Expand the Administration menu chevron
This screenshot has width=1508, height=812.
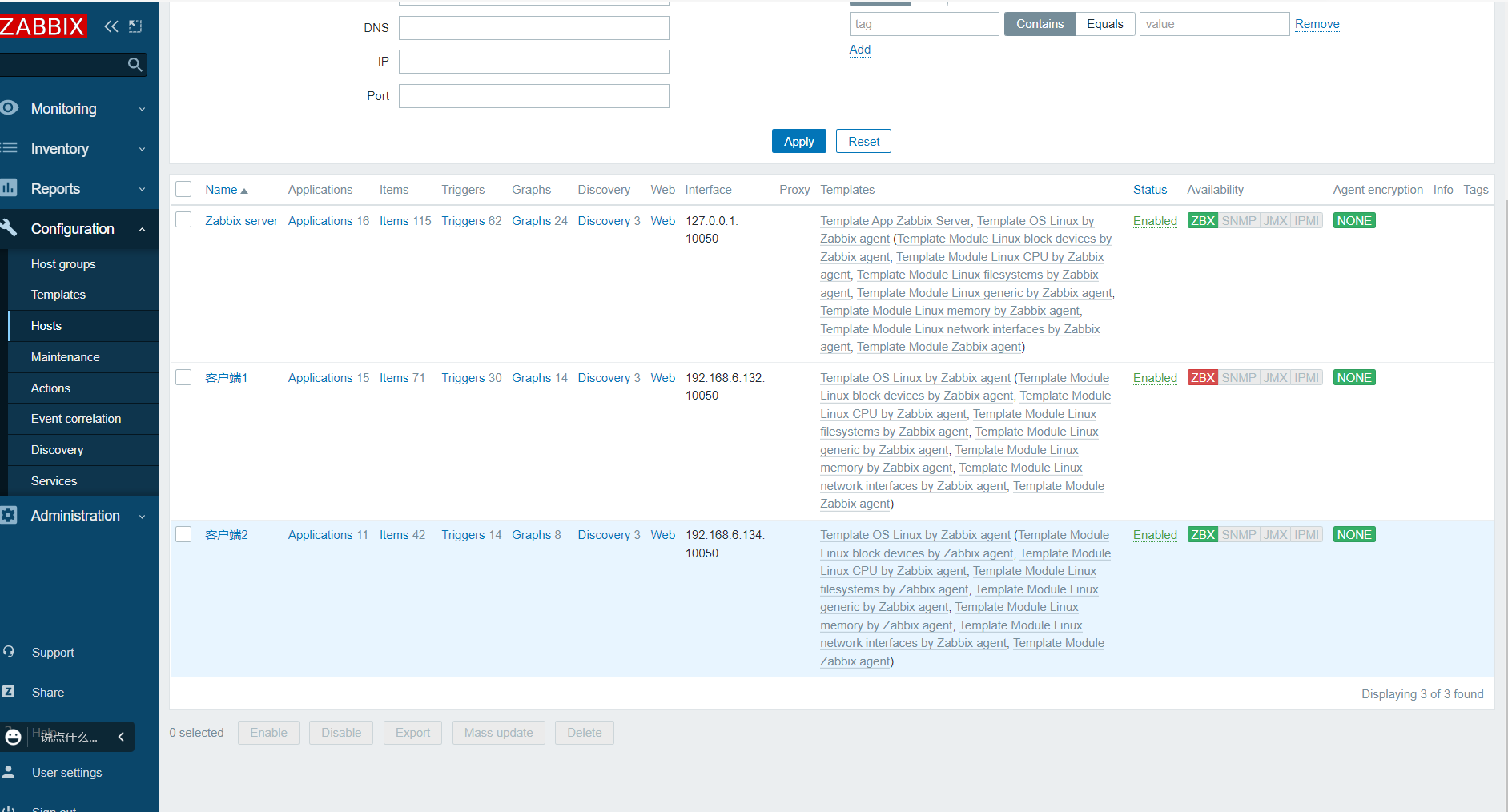click(x=142, y=516)
